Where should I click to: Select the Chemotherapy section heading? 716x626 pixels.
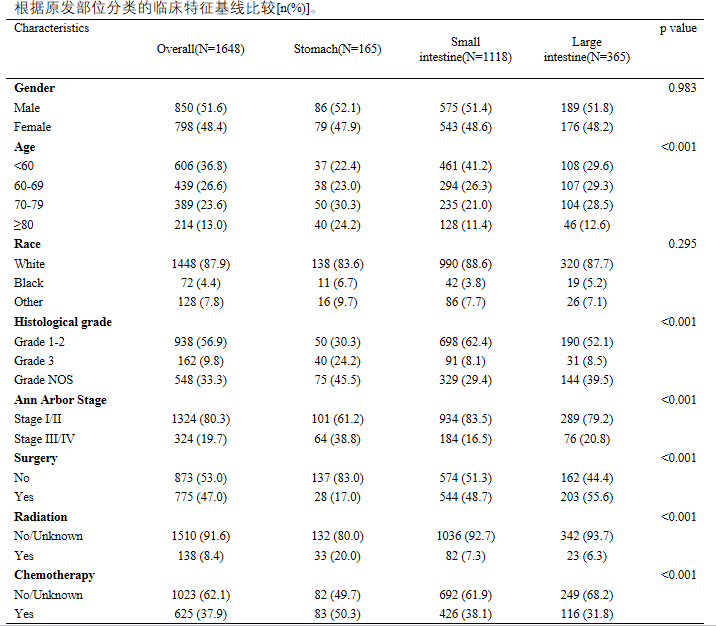point(54,576)
